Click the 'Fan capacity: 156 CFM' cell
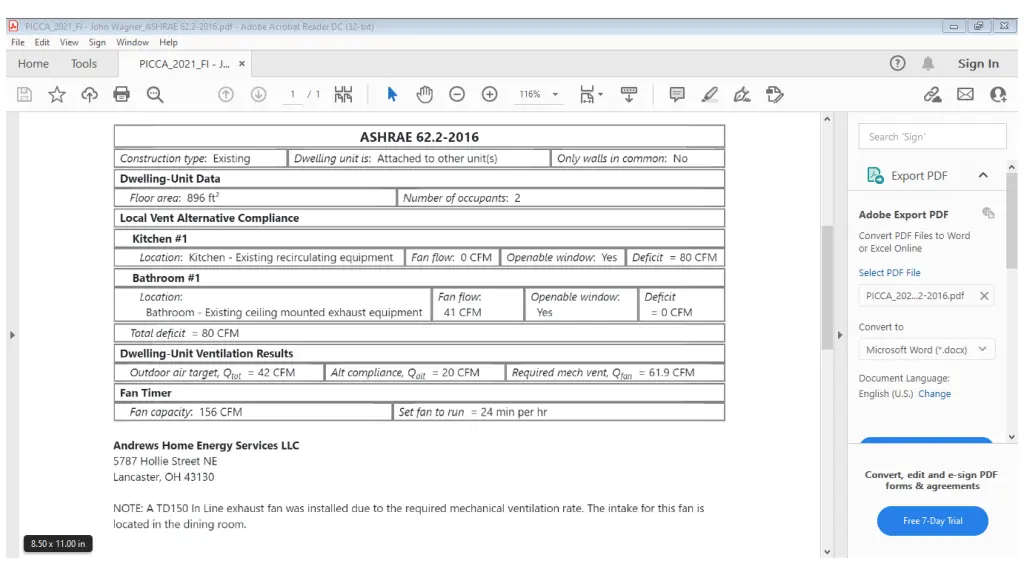The height and width of the screenshot is (576, 1024). click(253, 412)
